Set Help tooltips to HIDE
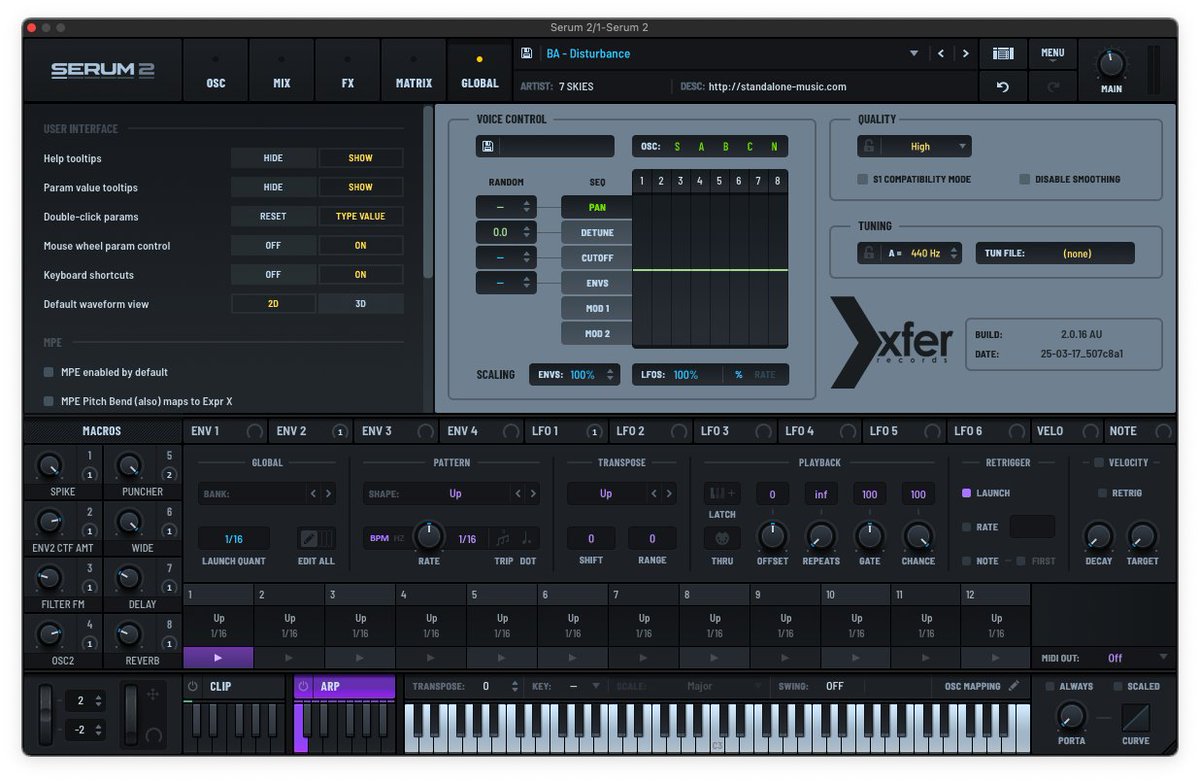Viewport: 1200px width, 782px height. tap(273, 158)
